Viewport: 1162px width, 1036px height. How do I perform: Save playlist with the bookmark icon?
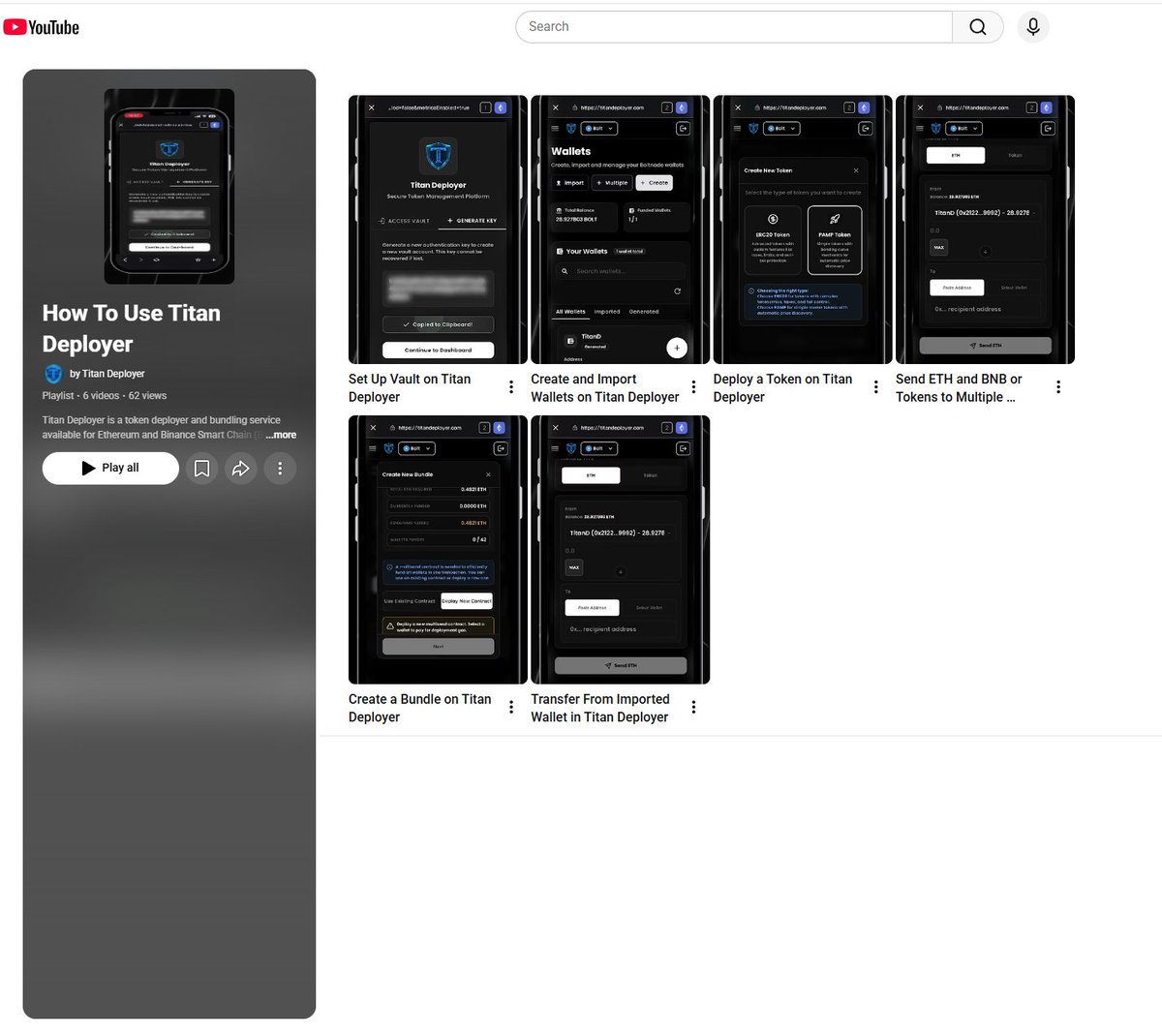tap(201, 469)
